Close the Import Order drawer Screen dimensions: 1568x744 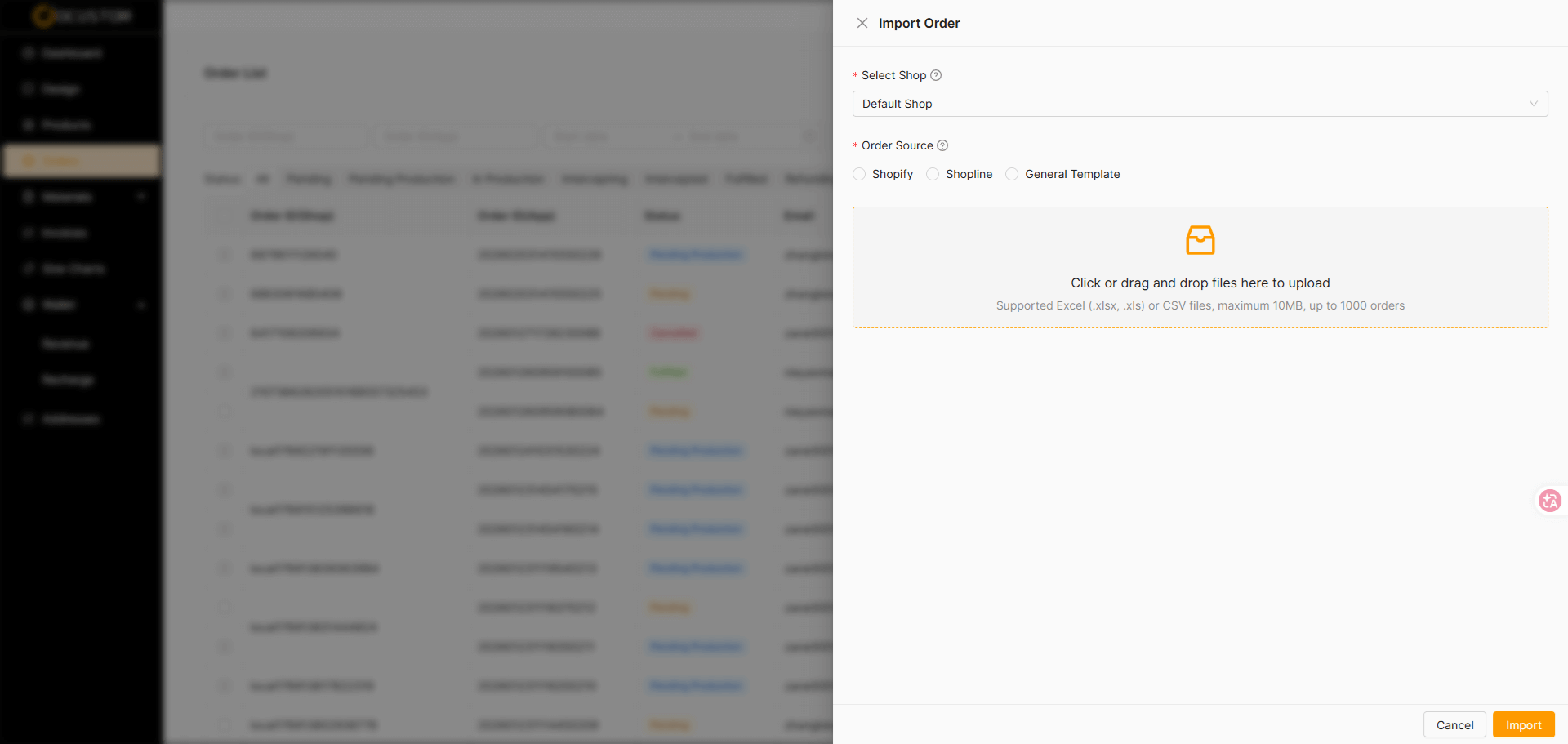click(862, 23)
